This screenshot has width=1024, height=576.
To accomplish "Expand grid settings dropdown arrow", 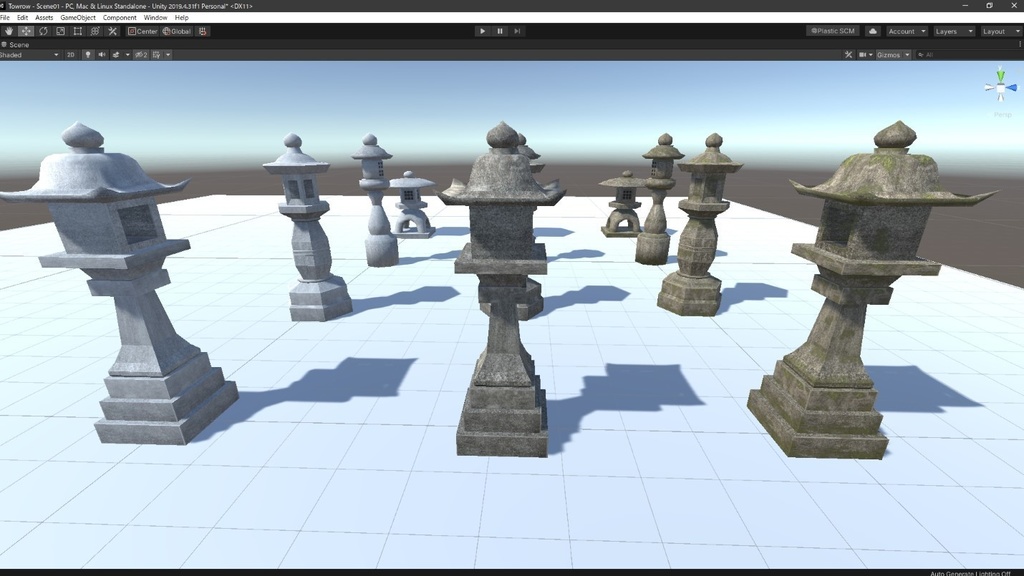I will [168, 55].
